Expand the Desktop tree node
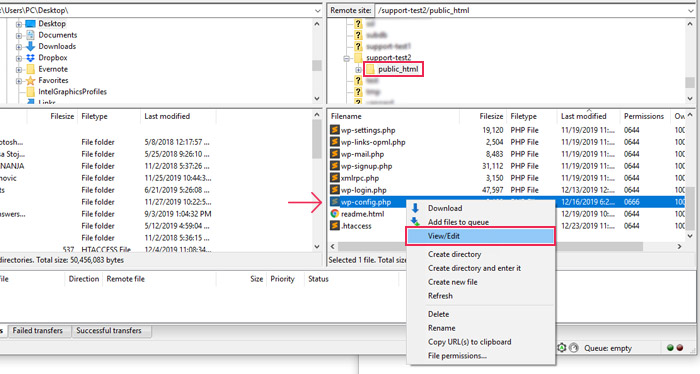 [x=19, y=24]
